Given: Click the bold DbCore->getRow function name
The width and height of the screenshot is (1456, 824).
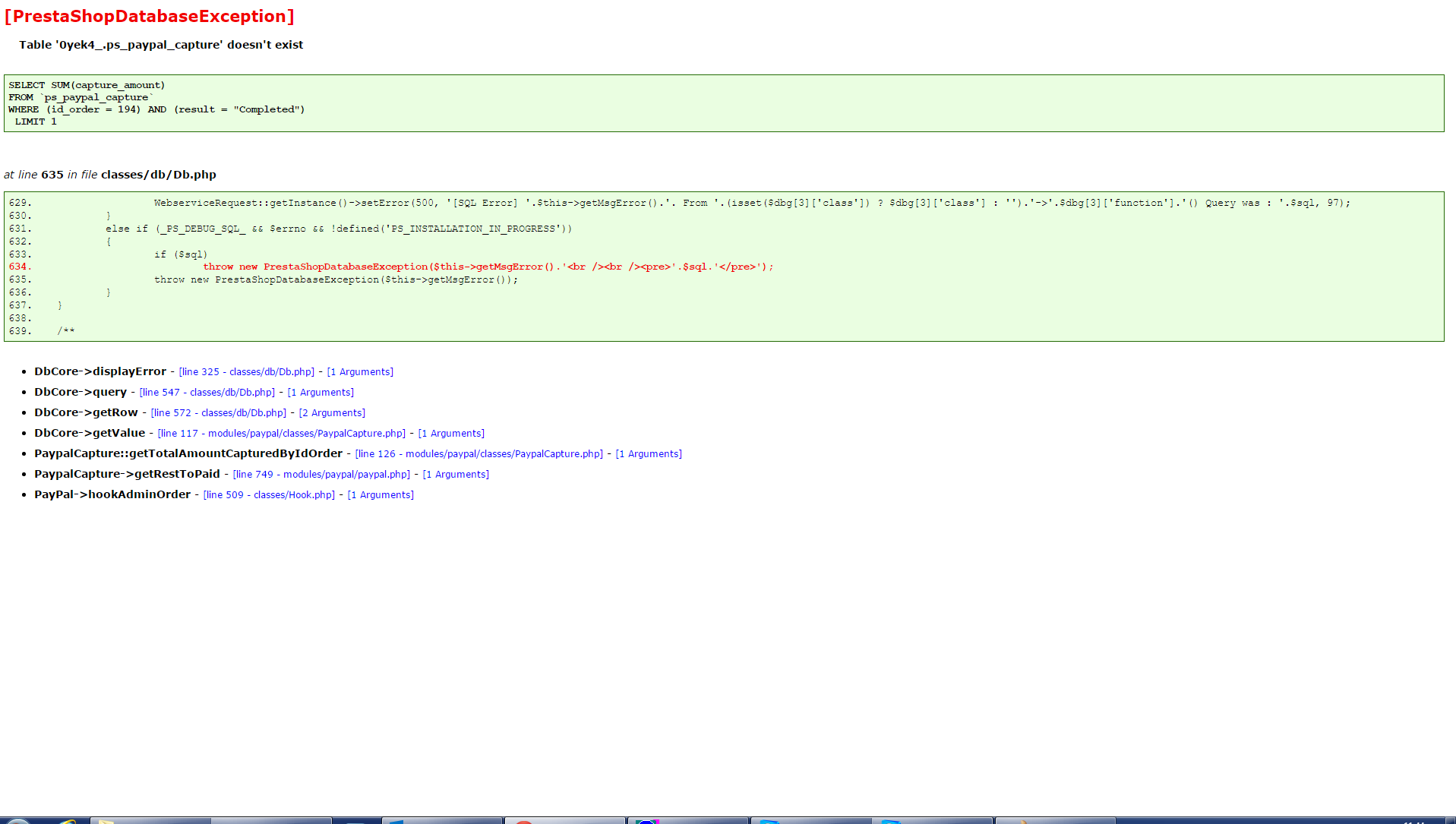Looking at the screenshot, I should [86, 412].
